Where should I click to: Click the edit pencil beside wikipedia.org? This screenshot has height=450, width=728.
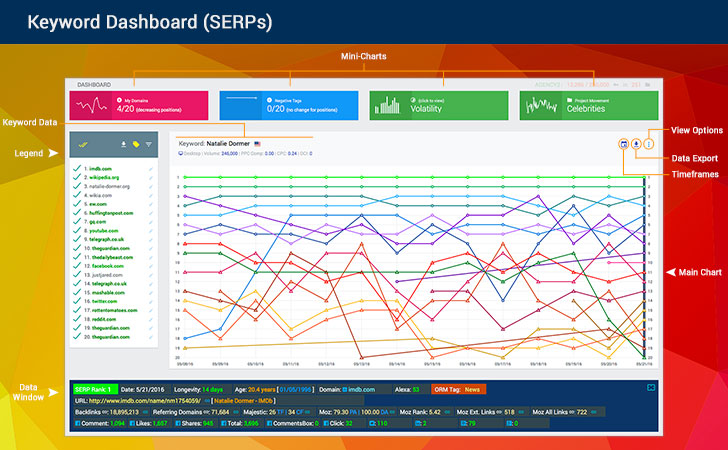(x=150, y=178)
